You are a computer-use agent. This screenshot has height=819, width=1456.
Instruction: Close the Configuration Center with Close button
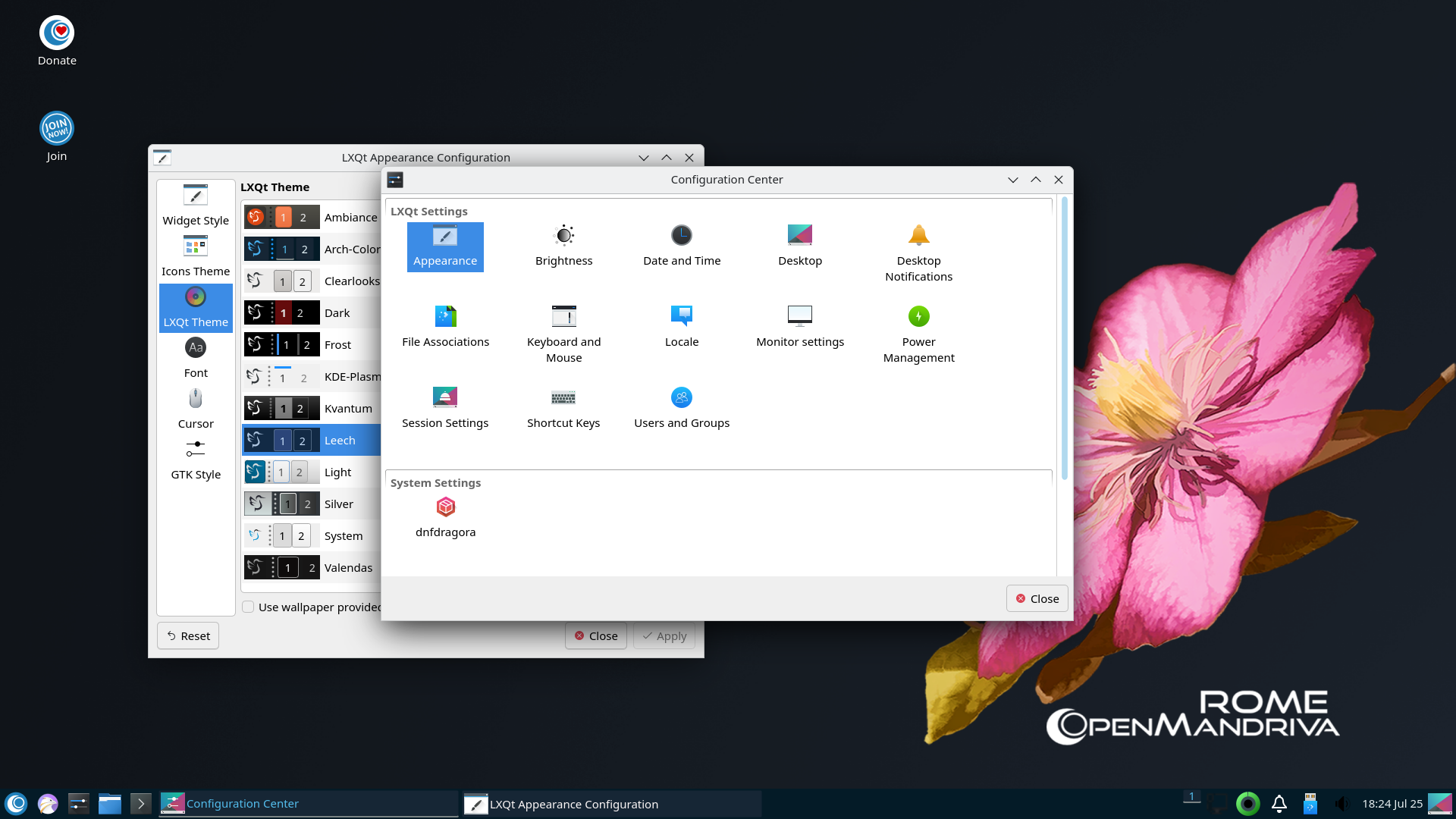[x=1037, y=598]
